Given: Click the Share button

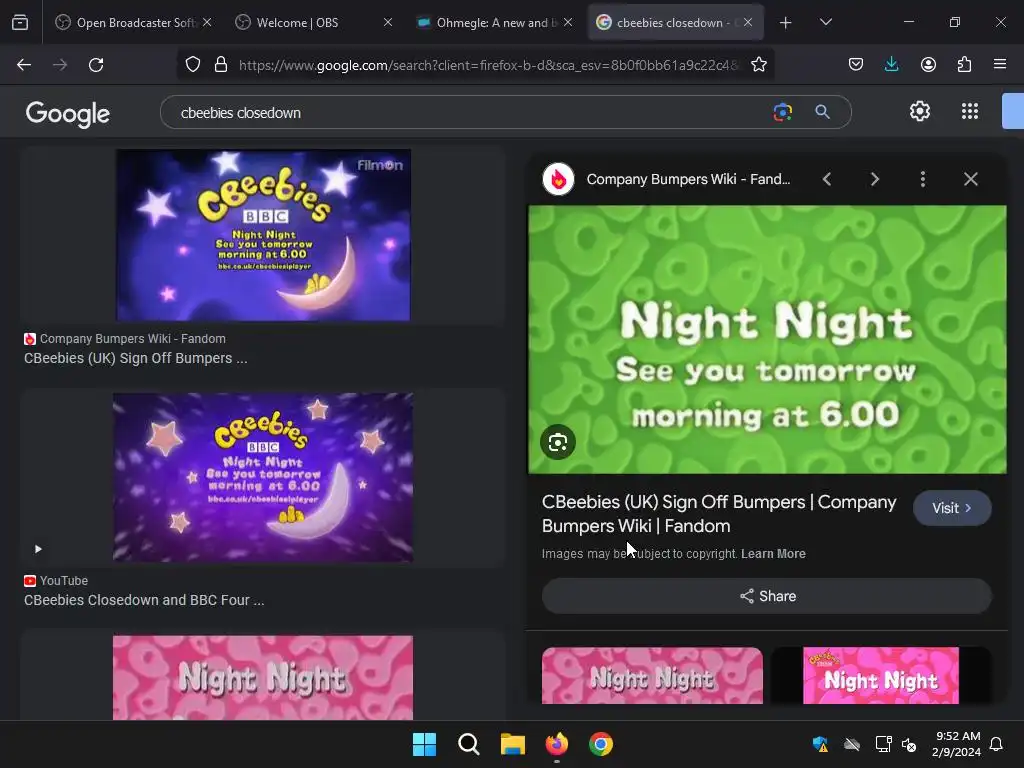Looking at the screenshot, I should [x=767, y=596].
